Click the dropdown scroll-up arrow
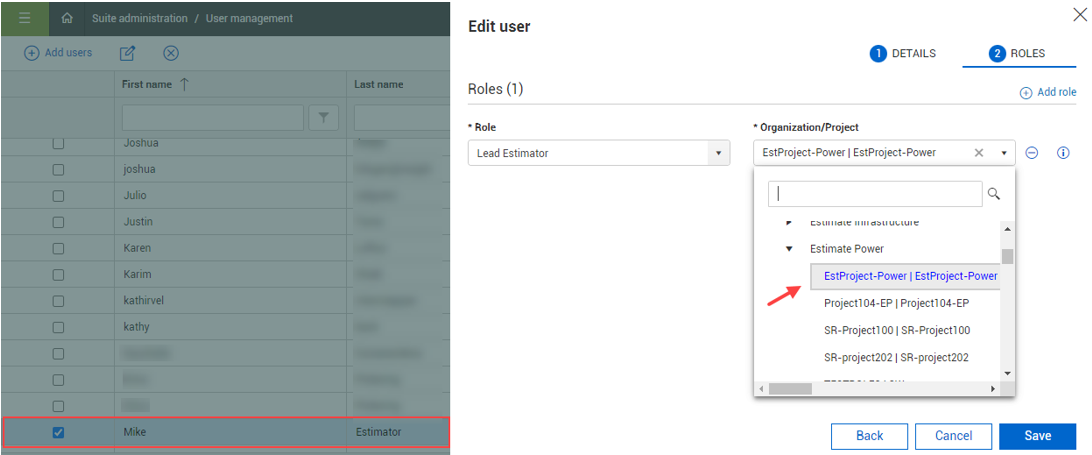 click(1007, 229)
